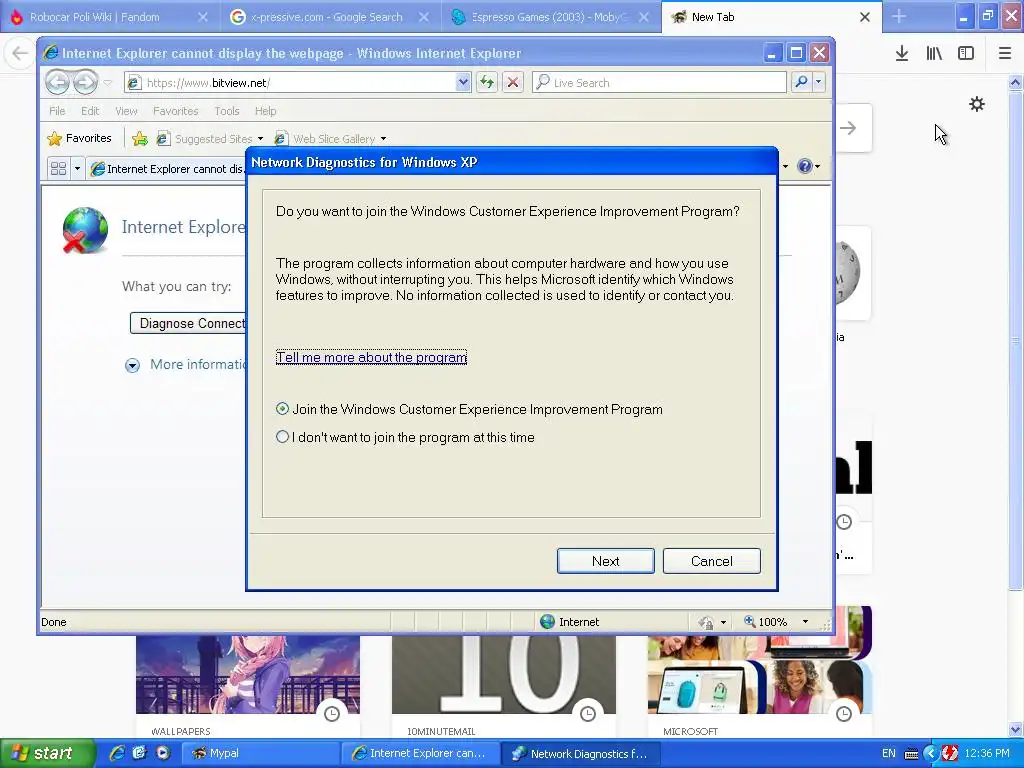Click the Internet Explorer Forward arrow button
The width and height of the screenshot is (1024, 768).
[x=85, y=82]
